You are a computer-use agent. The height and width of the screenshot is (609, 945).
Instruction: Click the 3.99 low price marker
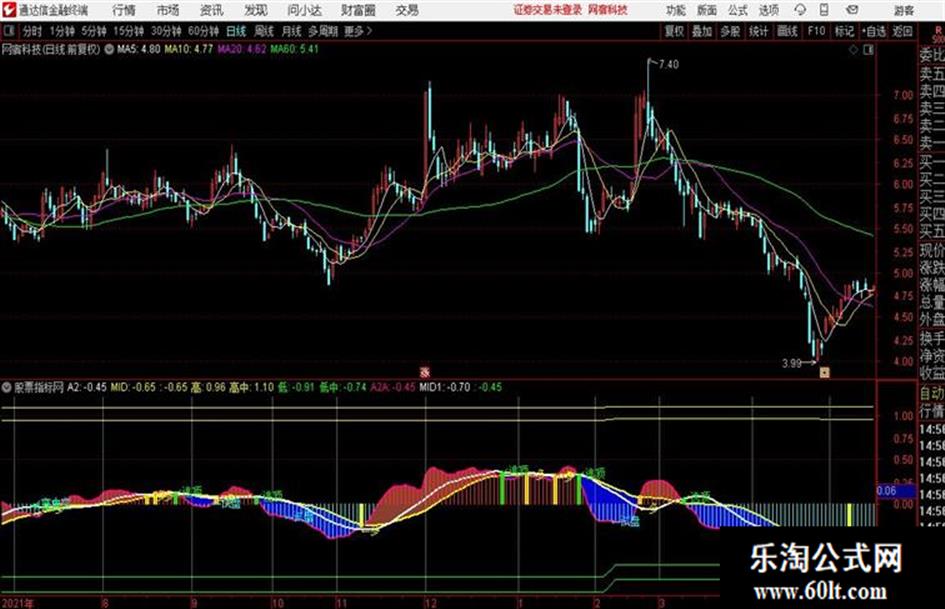(x=791, y=363)
